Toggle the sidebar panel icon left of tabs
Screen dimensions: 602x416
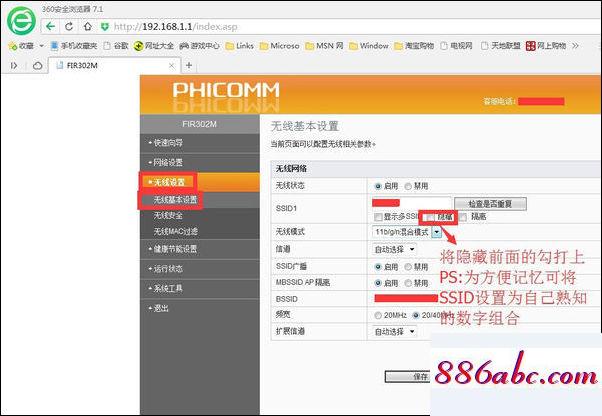[14, 66]
